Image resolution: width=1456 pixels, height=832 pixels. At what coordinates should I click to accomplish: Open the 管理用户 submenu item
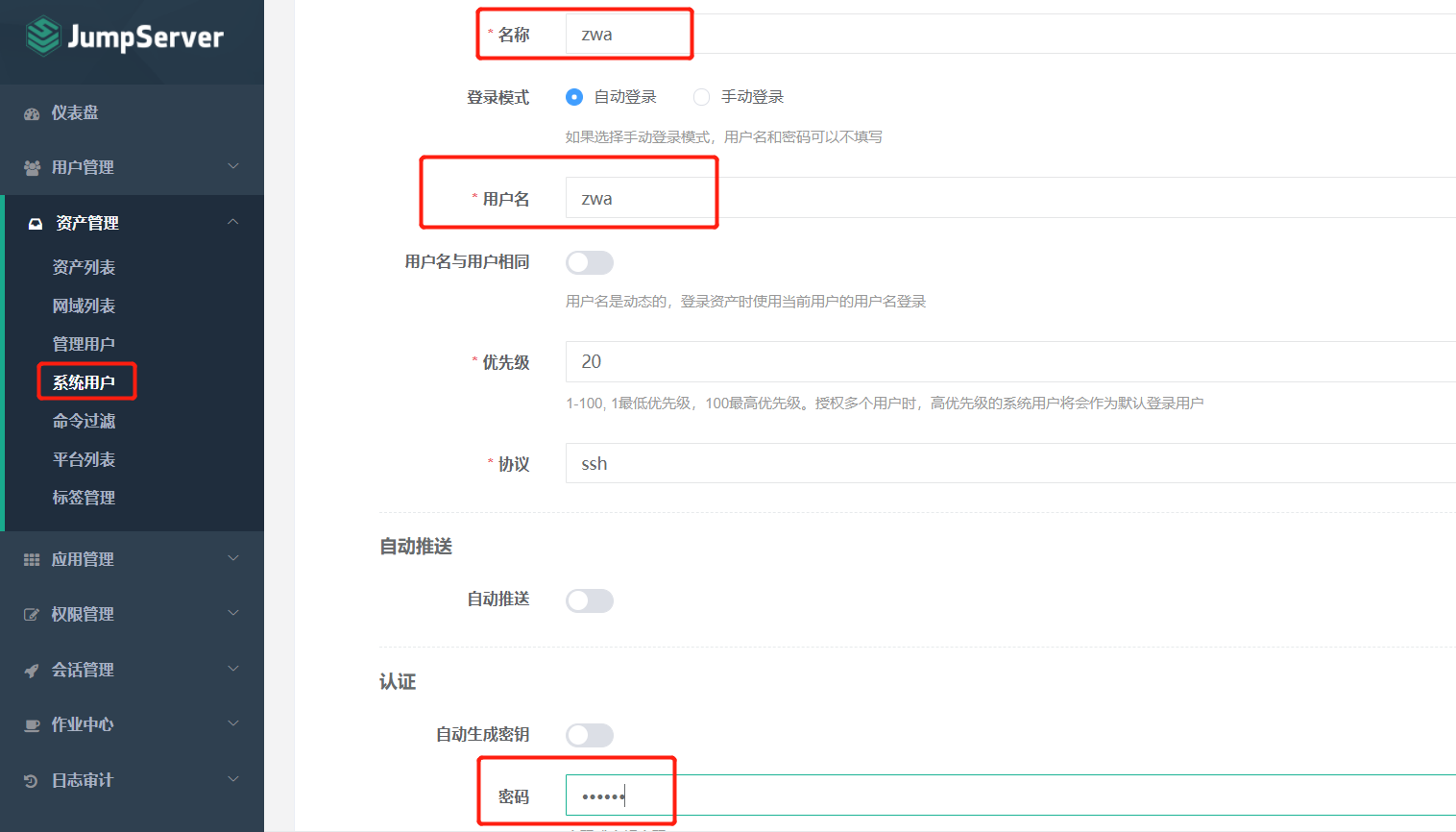coord(84,344)
